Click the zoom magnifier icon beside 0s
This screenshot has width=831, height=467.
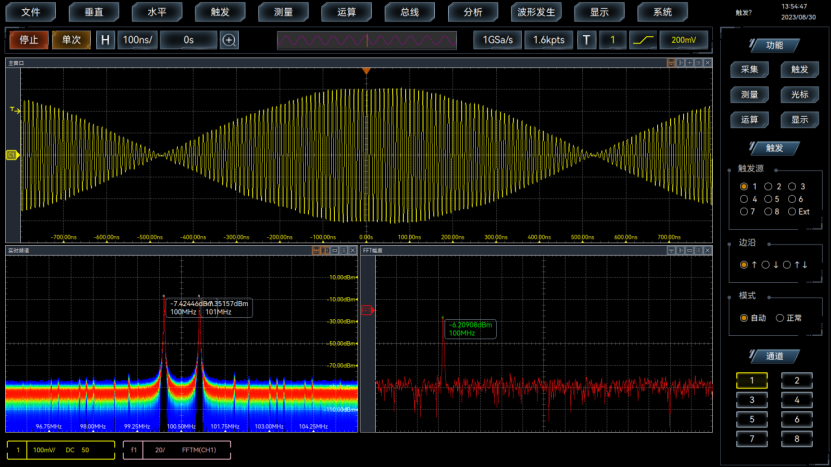229,40
